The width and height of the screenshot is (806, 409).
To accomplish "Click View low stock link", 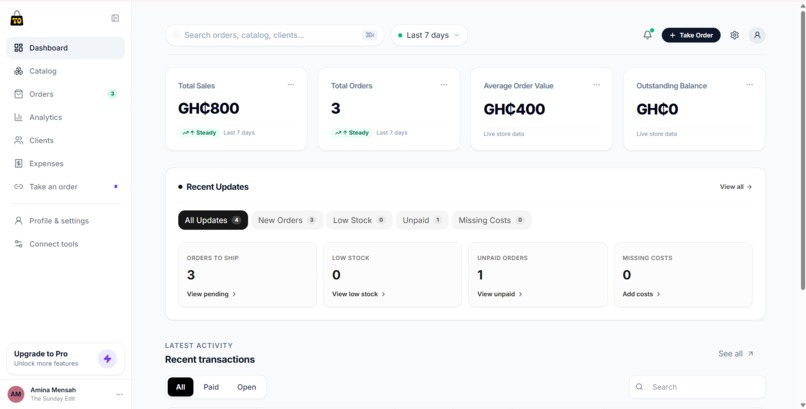I will (359, 294).
